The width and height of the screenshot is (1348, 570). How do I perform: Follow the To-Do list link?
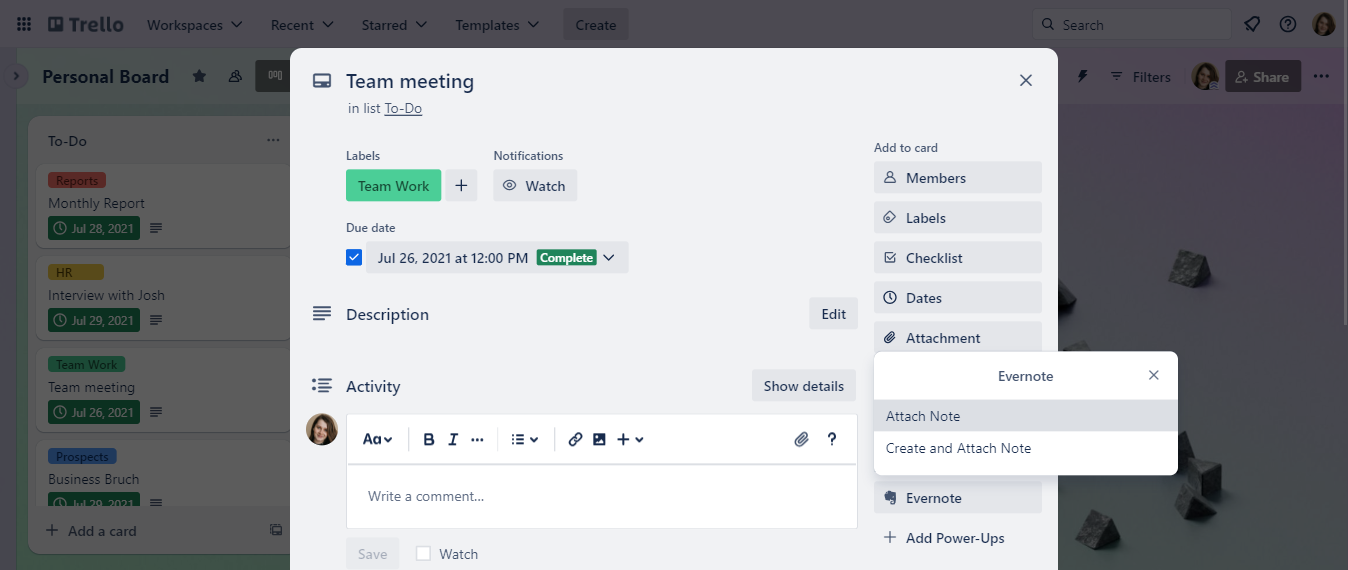point(403,108)
